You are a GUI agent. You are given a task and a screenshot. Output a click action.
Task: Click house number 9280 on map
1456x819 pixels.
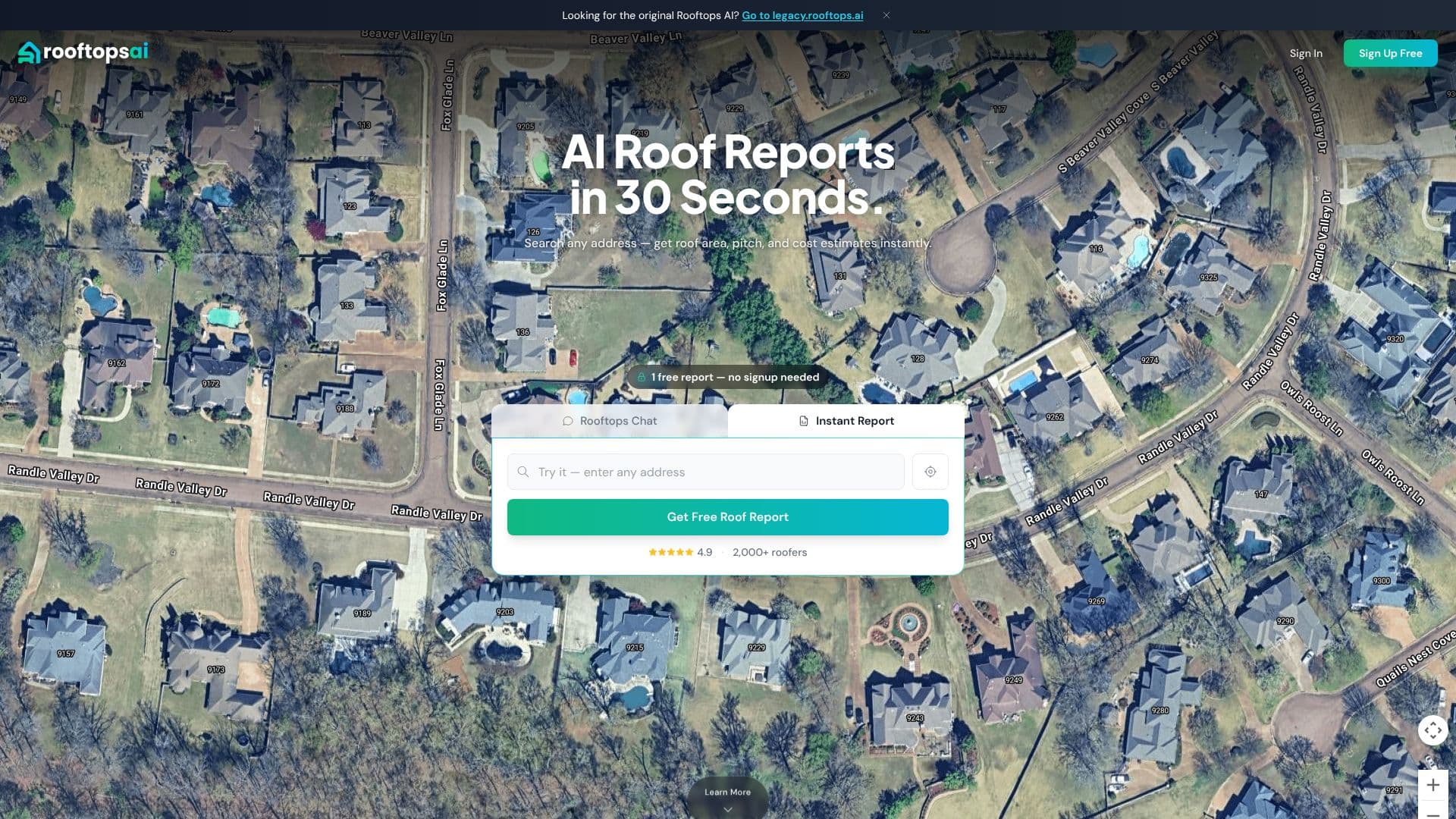1160,711
